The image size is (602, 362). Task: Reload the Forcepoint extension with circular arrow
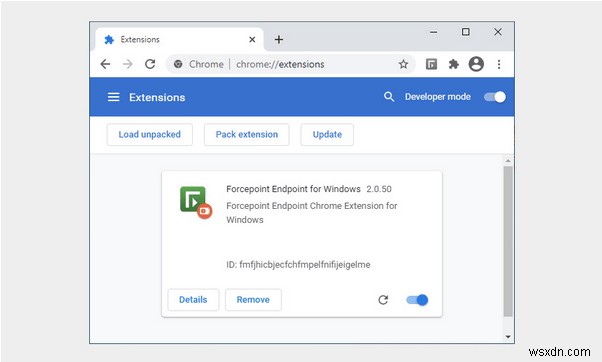coord(383,300)
